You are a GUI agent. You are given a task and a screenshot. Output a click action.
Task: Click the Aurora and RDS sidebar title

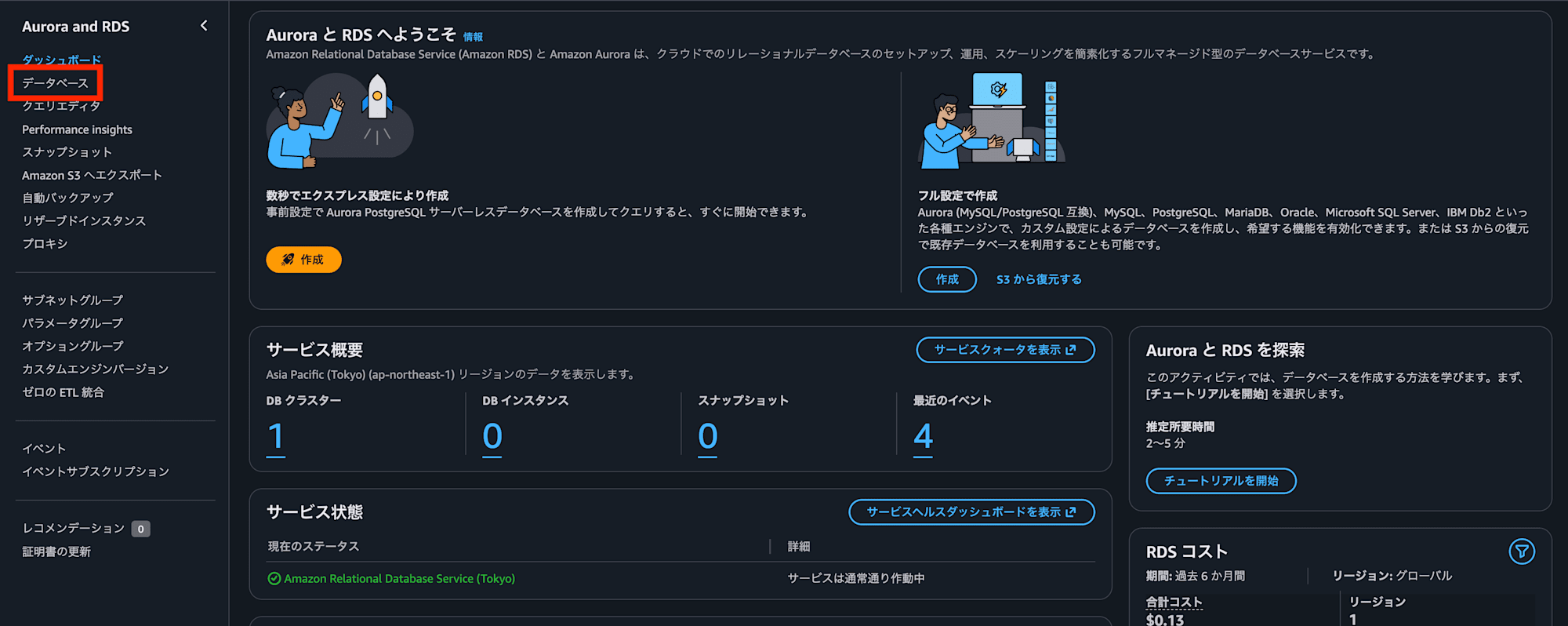[x=75, y=27]
